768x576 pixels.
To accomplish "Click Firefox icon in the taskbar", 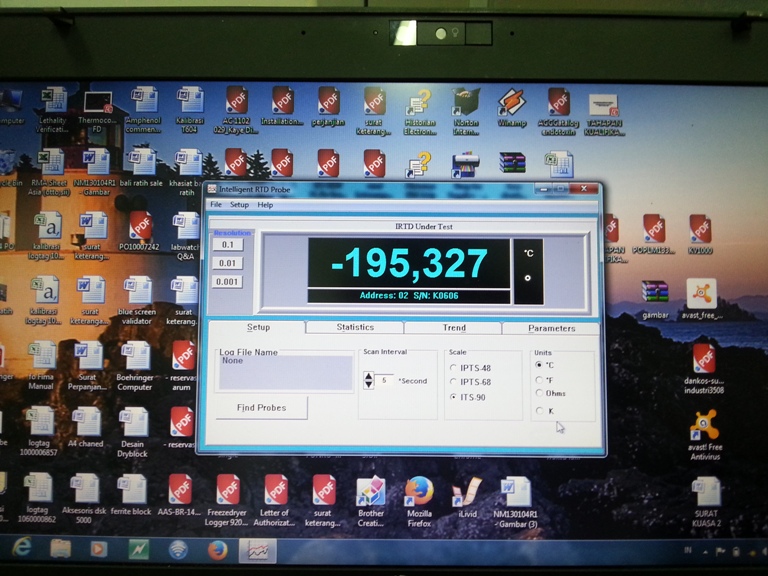I will (217, 549).
